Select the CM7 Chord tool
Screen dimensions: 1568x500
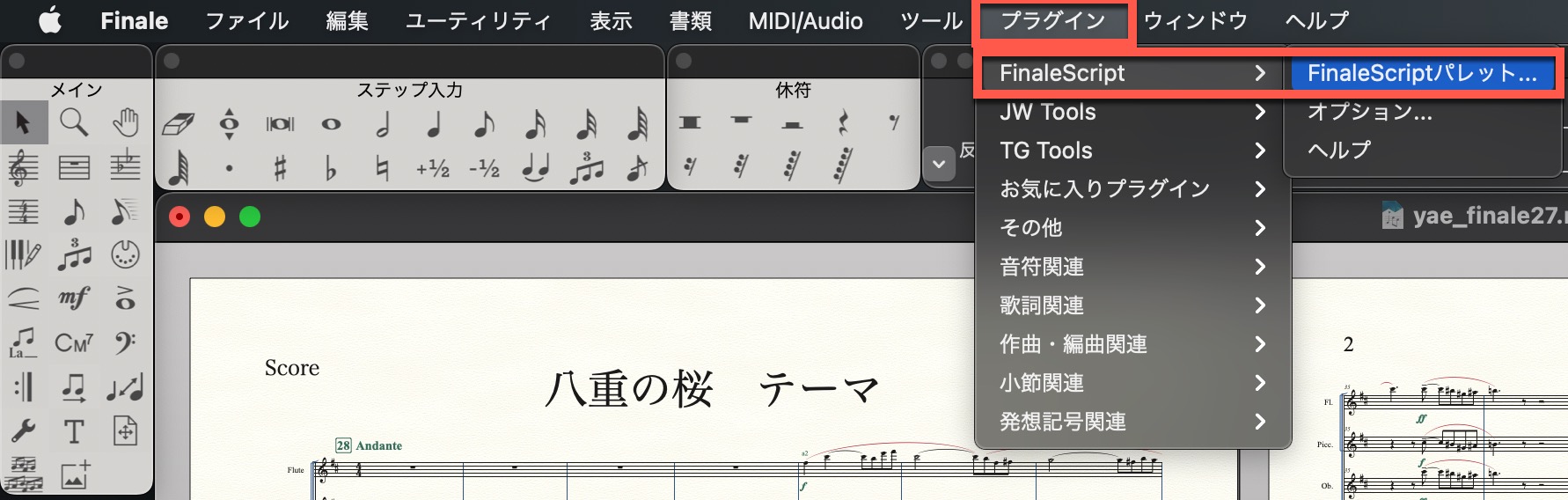[x=74, y=343]
